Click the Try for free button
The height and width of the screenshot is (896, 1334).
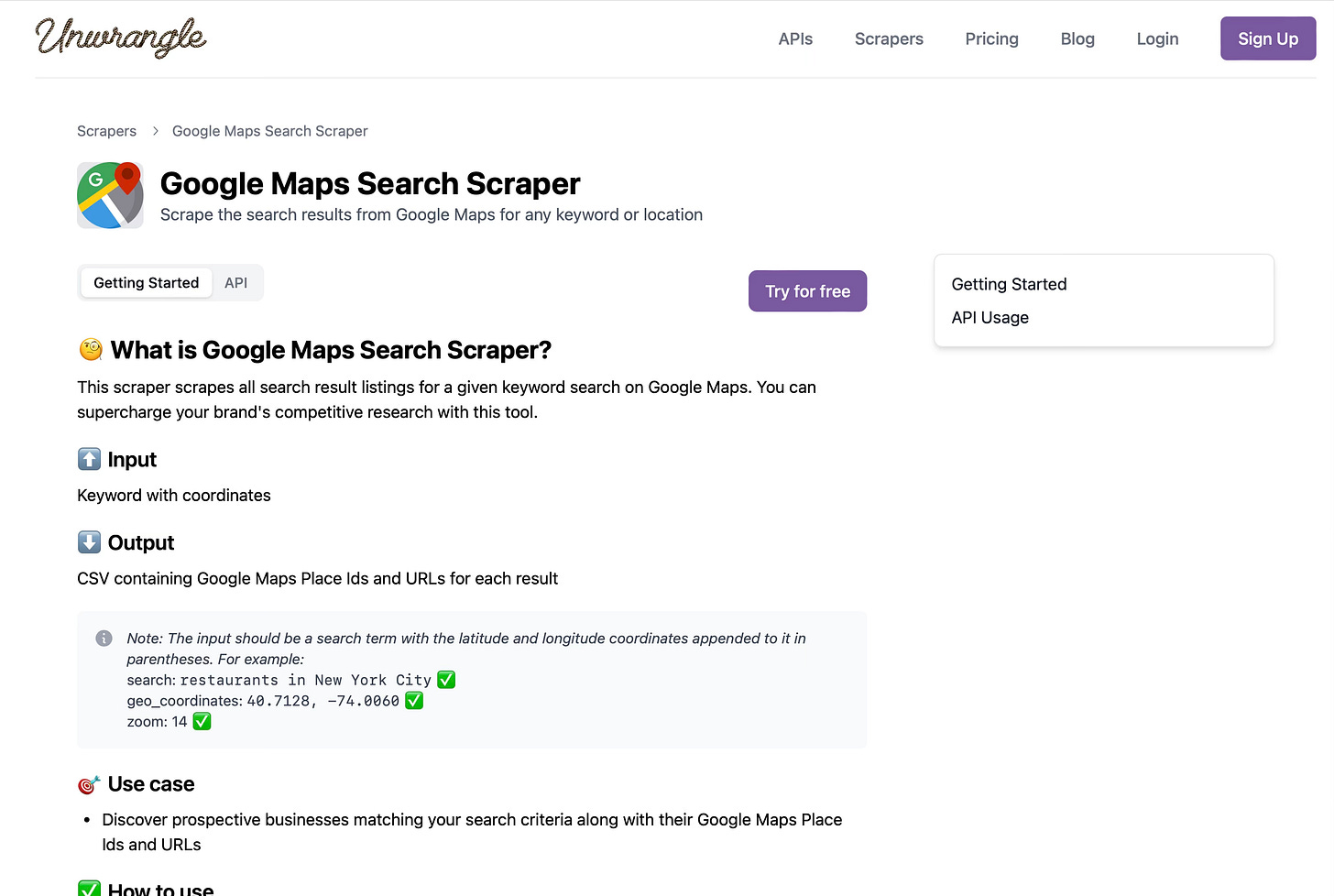point(807,291)
